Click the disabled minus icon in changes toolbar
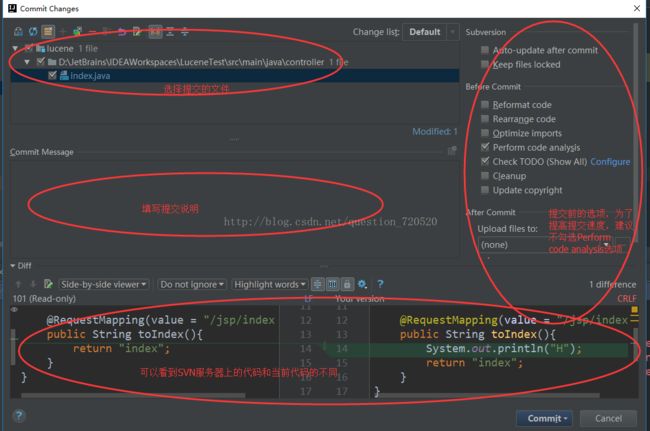650x431 pixels. pyautogui.click(x=92, y=31)
